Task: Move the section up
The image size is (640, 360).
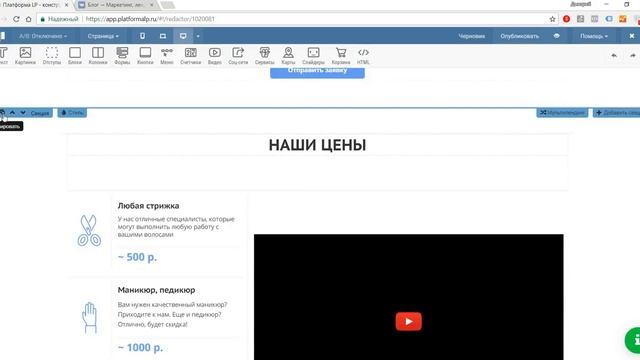Action: (x=13, y=113)
